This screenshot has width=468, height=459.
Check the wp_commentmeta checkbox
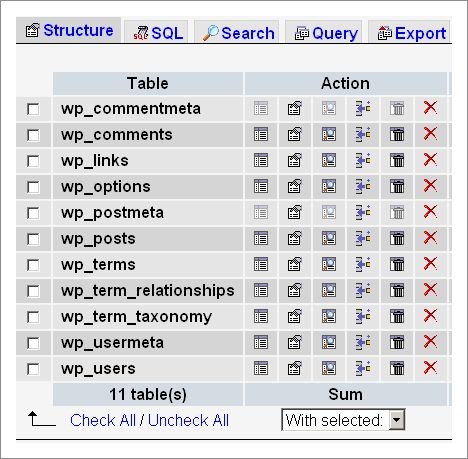pos(33,109)
